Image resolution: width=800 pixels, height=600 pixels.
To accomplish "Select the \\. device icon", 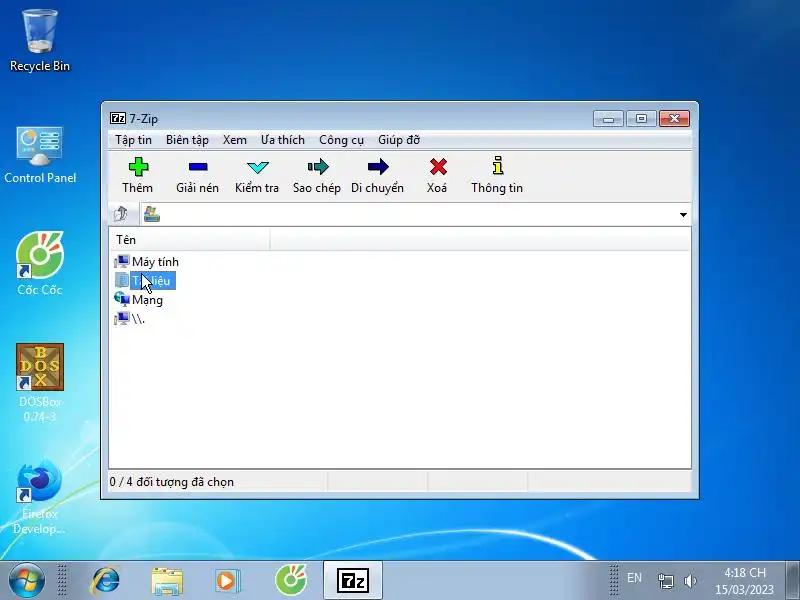I will tap(122, 319).
